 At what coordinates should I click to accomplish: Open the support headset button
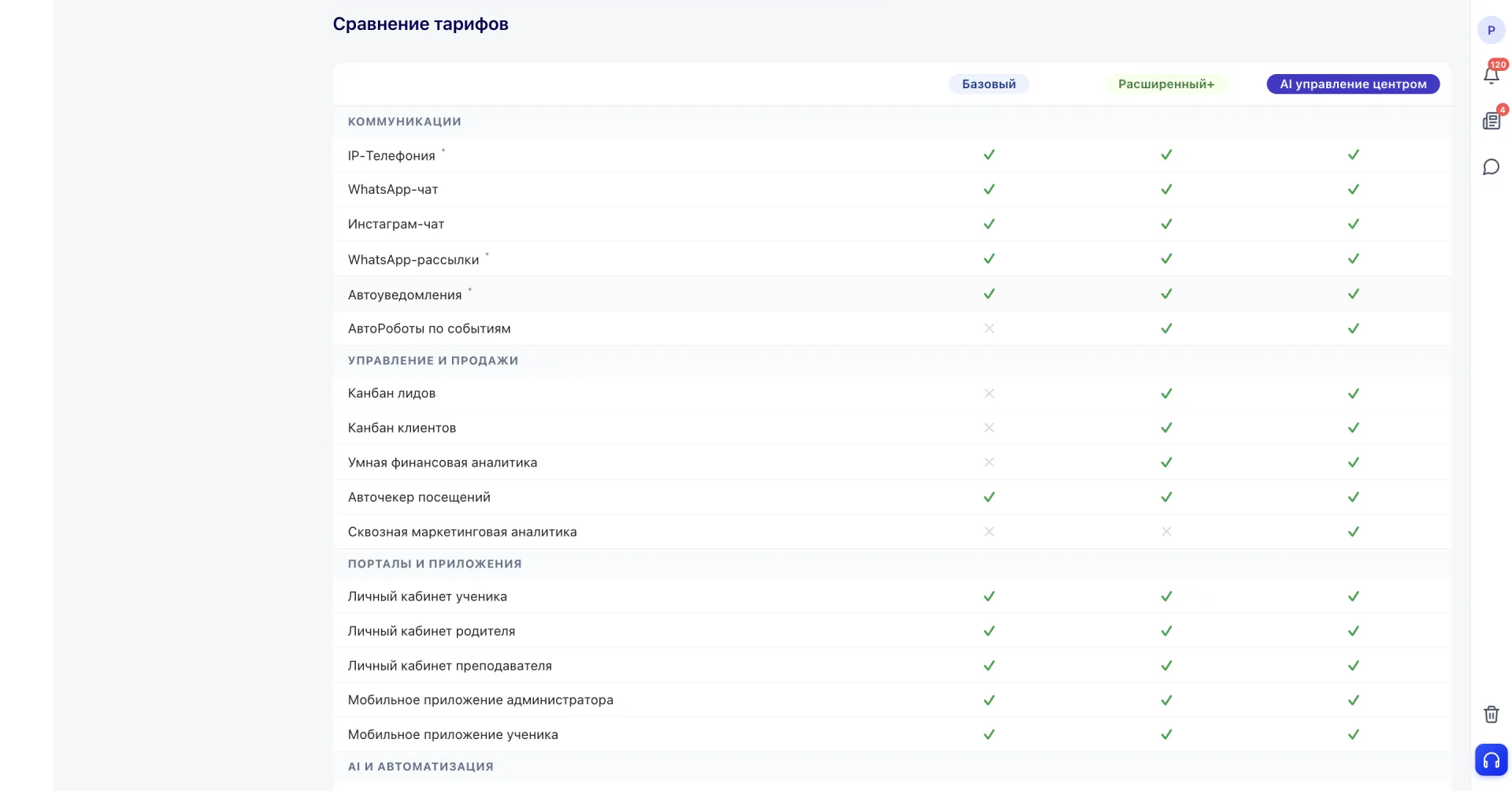point(1491,760)
